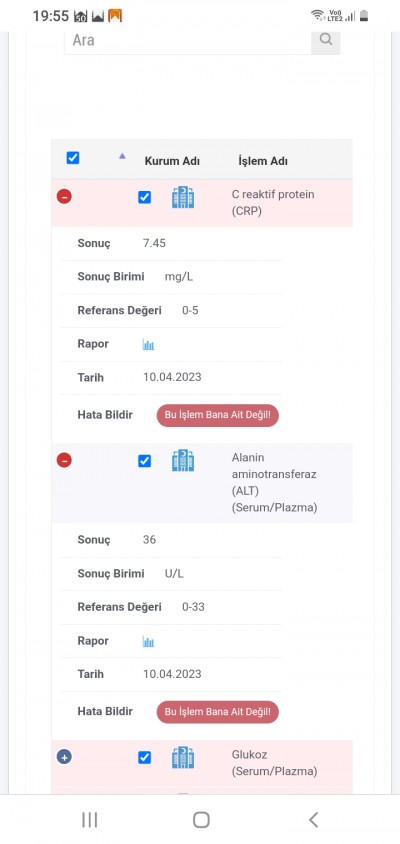Image resolution: width=400 pixels, height=844 pixels.
Task: Uncheck the Glukoz row checkbox
Action: [144, 757]
